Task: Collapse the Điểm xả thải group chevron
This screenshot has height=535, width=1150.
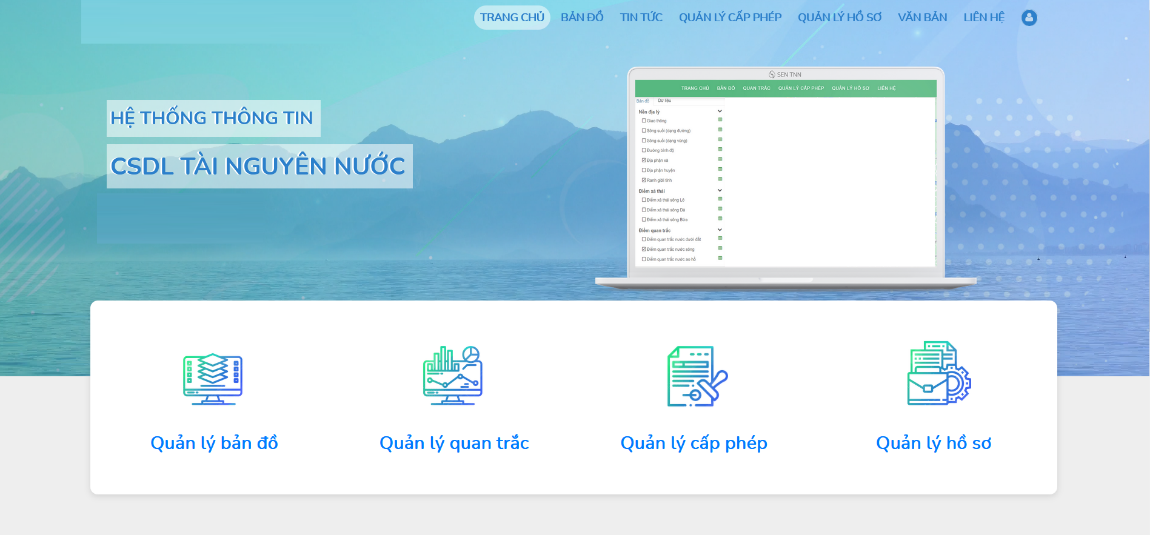Action: [x=719, y=190]
